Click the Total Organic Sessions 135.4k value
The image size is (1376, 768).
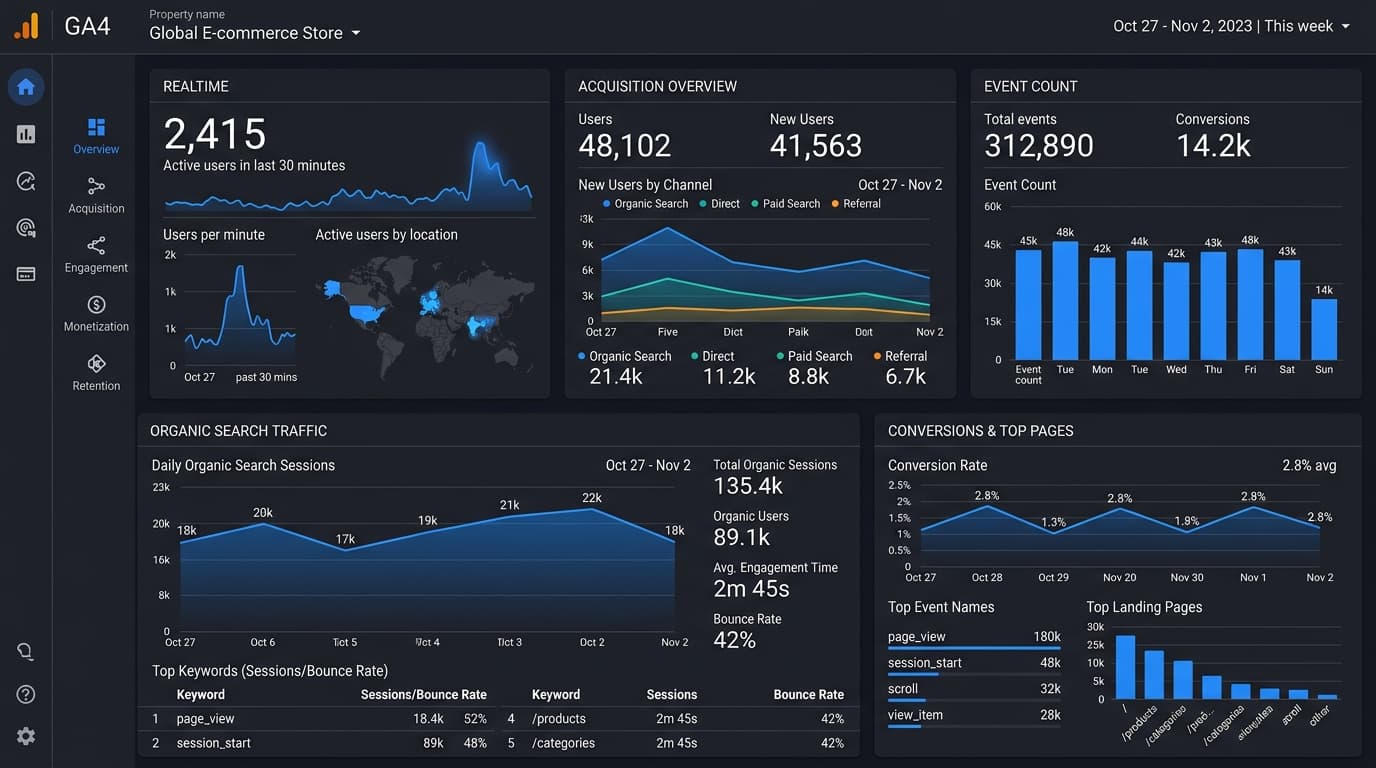(x=748, y=486)
